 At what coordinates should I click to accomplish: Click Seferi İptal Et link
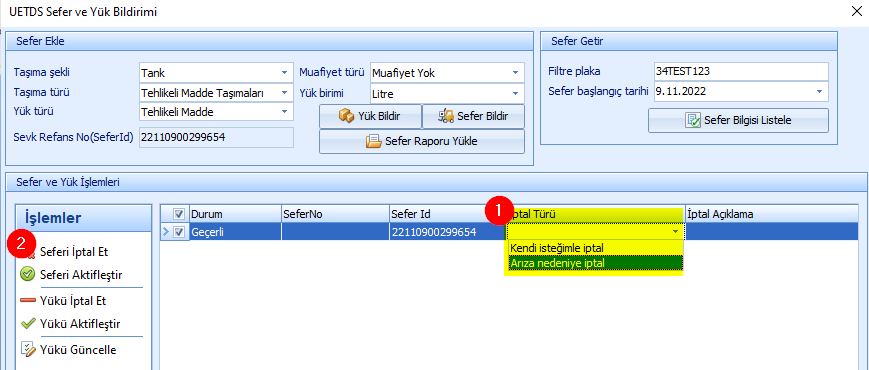point(74,251)
